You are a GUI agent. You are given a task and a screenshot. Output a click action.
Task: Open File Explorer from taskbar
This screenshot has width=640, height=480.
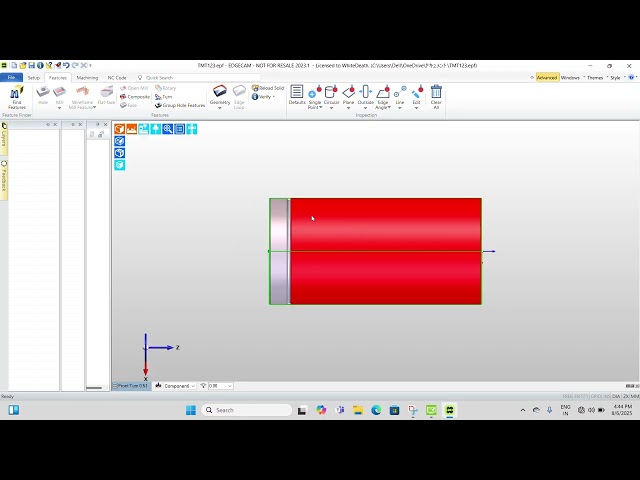pos(358,410)
